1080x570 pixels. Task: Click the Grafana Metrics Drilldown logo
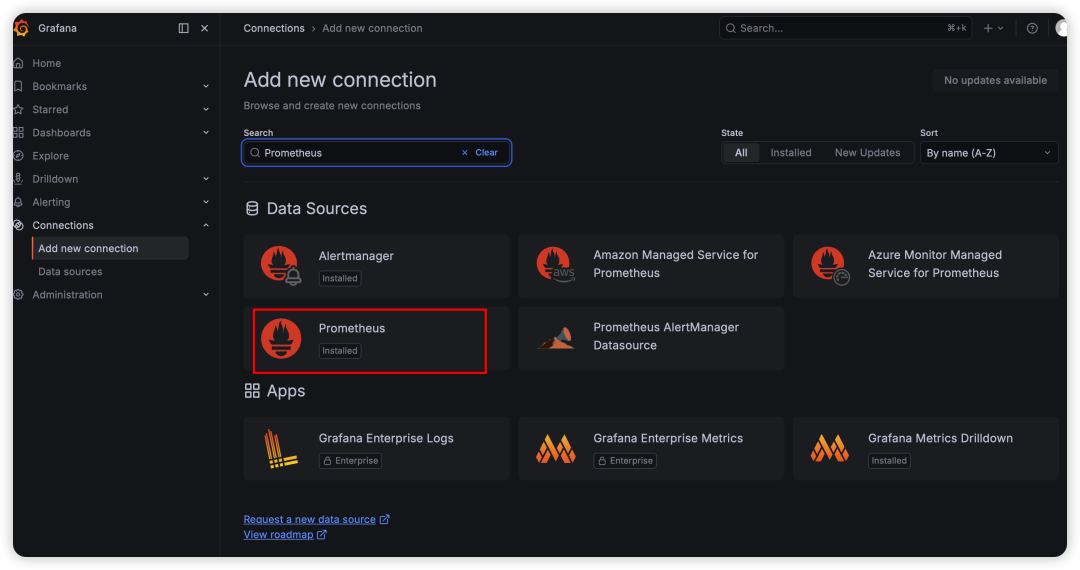[x=829, y=448]
